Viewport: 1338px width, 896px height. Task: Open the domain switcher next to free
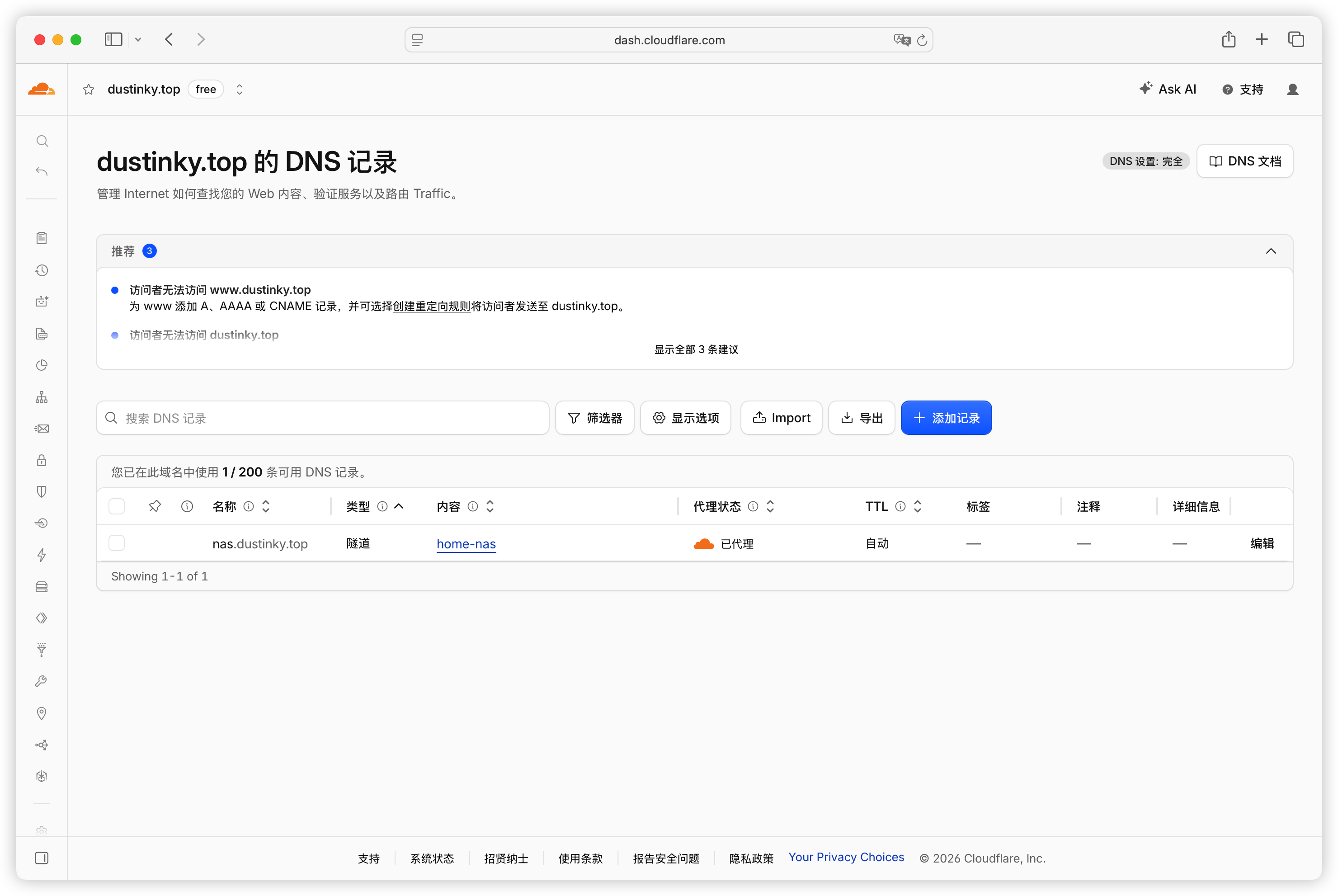(x=240, y=89)
